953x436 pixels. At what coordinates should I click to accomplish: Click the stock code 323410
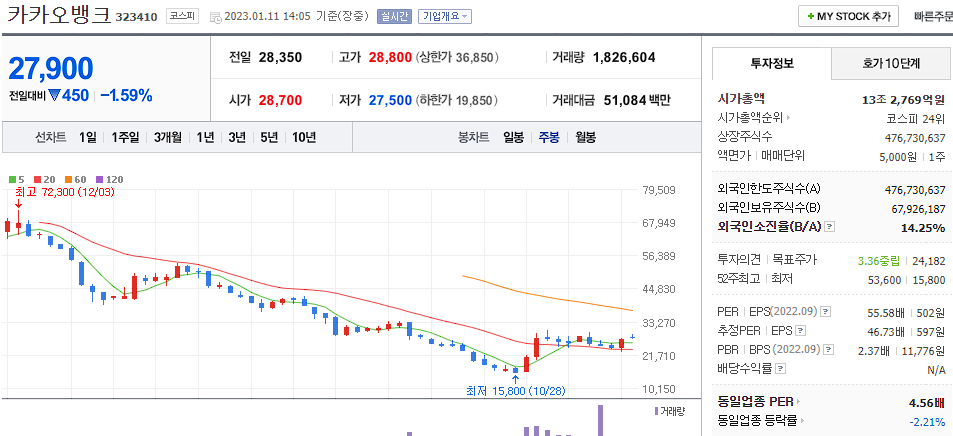click(x=137, y=16)
